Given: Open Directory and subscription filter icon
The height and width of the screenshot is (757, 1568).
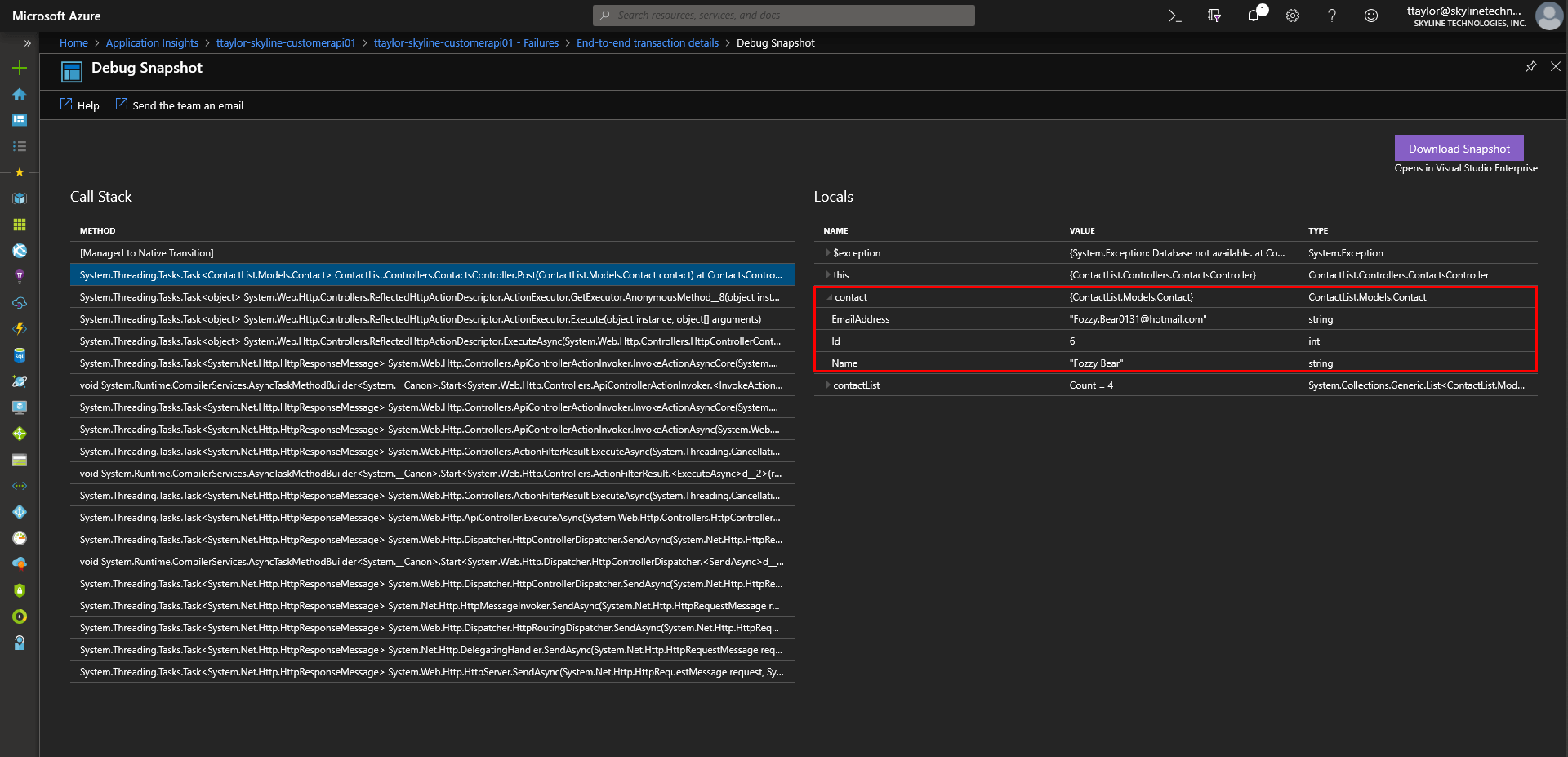Looking at the screenshot, I should point(1214,16).
